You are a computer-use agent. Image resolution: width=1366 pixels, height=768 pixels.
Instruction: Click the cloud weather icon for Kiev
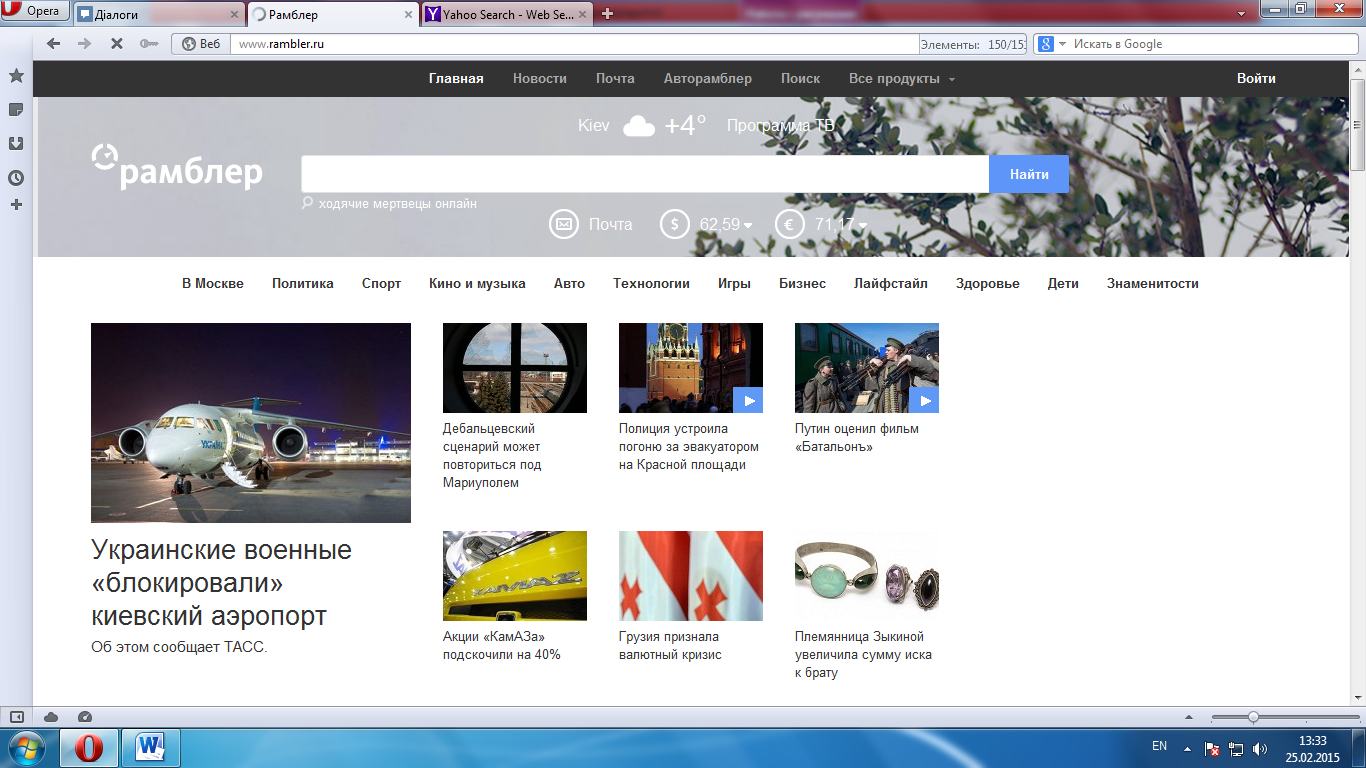(639, 126)
